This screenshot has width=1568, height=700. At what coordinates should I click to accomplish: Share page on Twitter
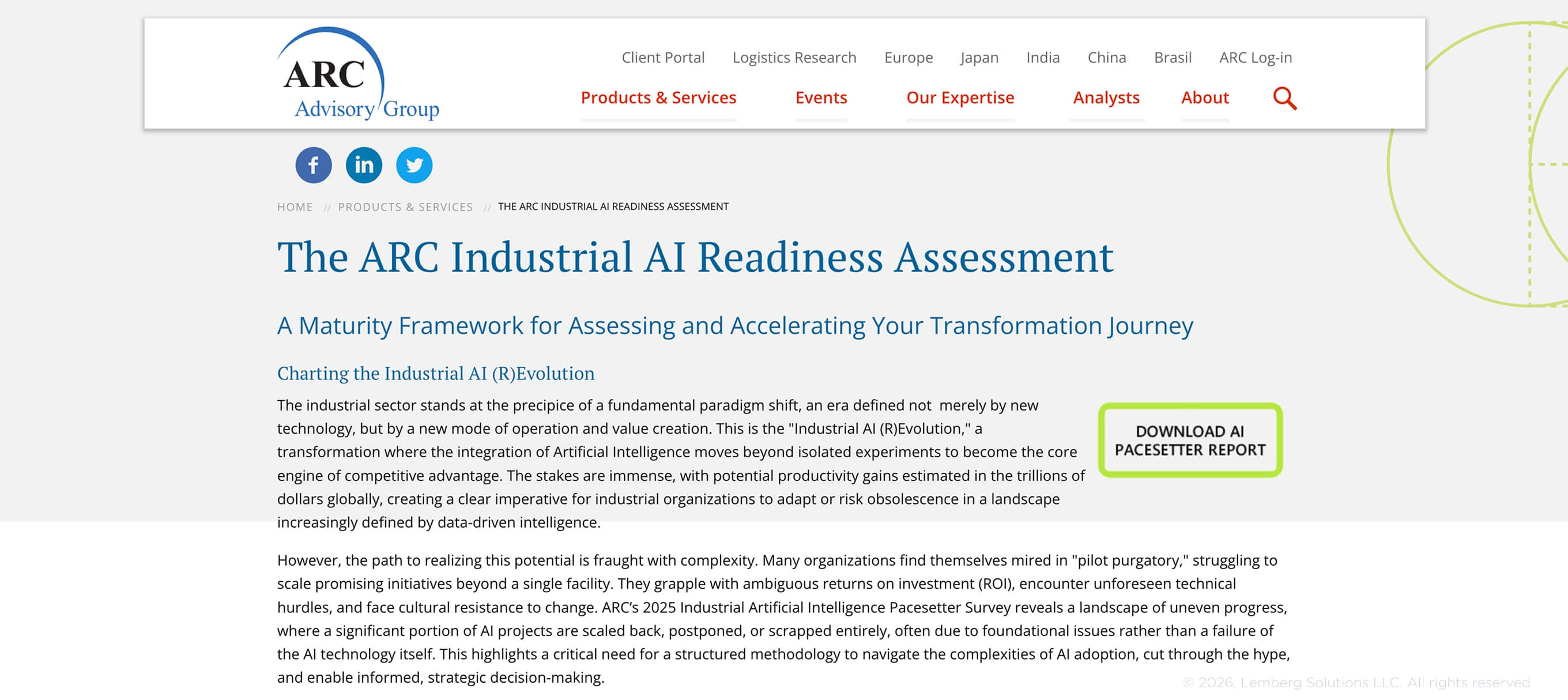coord(414,165)
